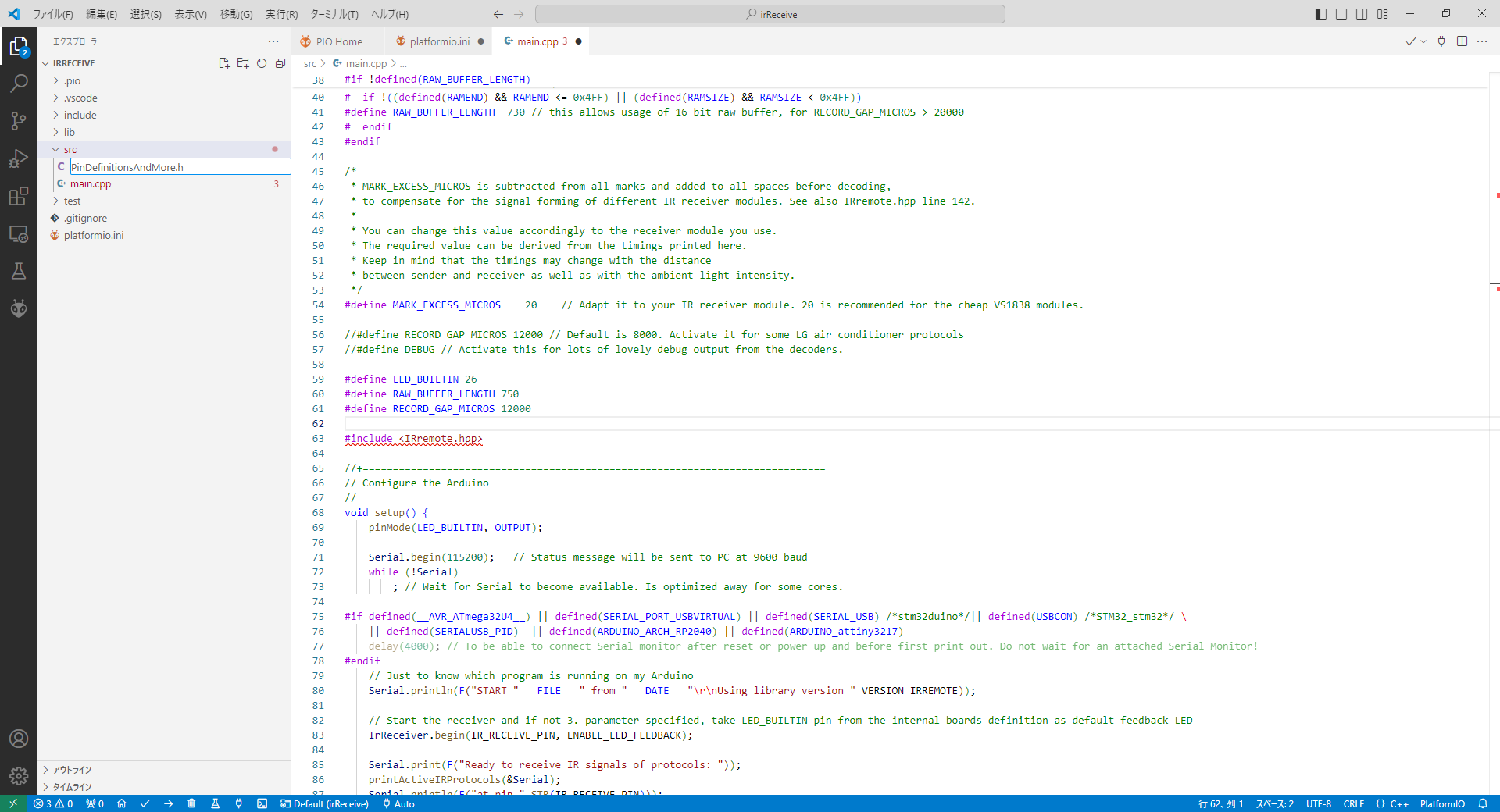This screenshot has height=812, width=1500.
Task: Click the Manage gear icon
Action: [x=19, y=775]
